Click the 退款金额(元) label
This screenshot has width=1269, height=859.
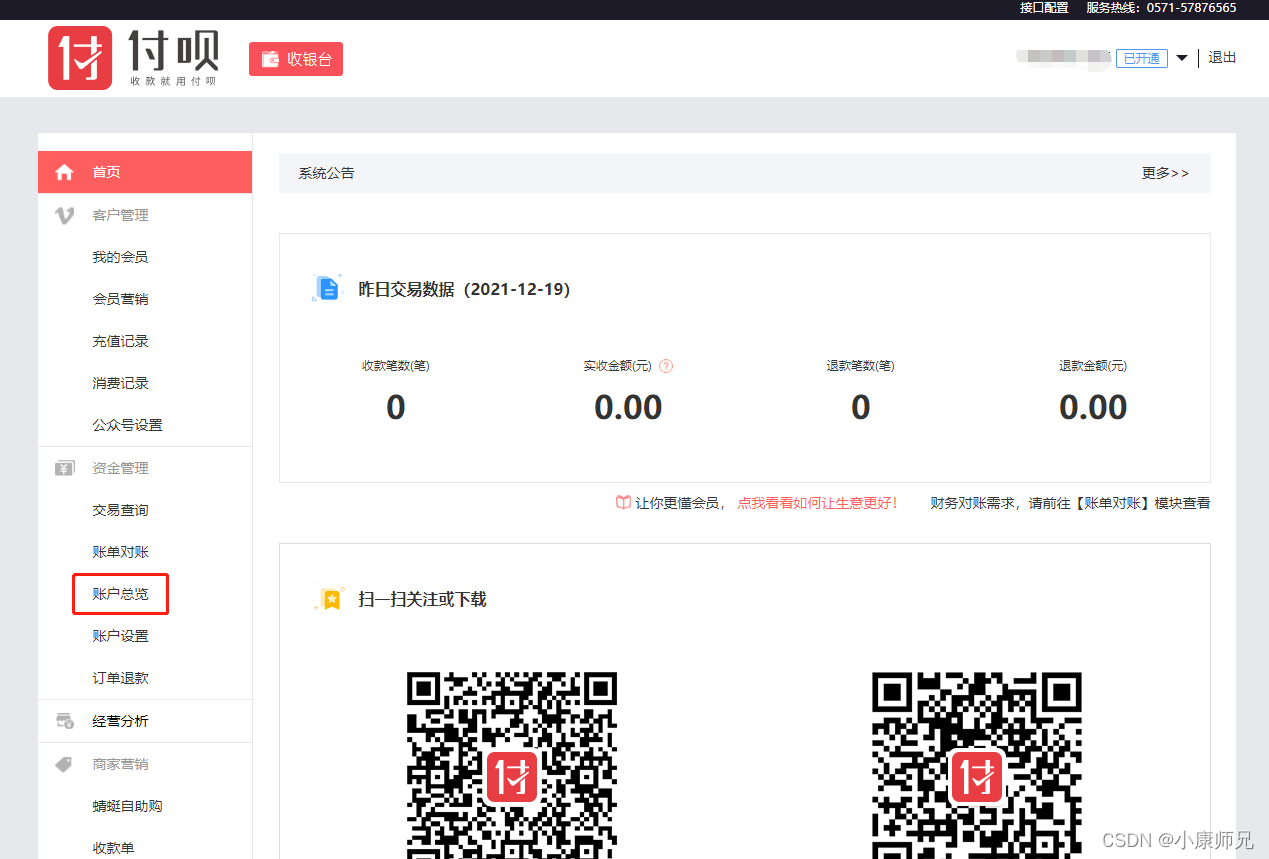[1093, 366]
